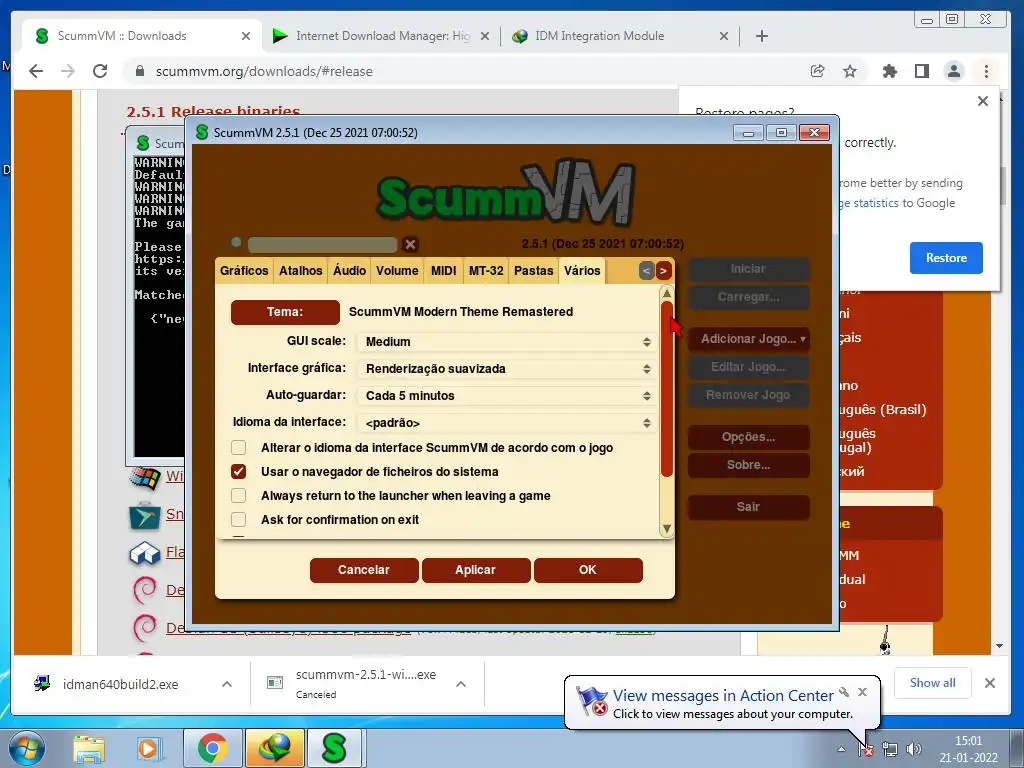Viewport: 1024px width, 768px height.
Task: Share this page icon in Chrome
Action: point(817,71)
